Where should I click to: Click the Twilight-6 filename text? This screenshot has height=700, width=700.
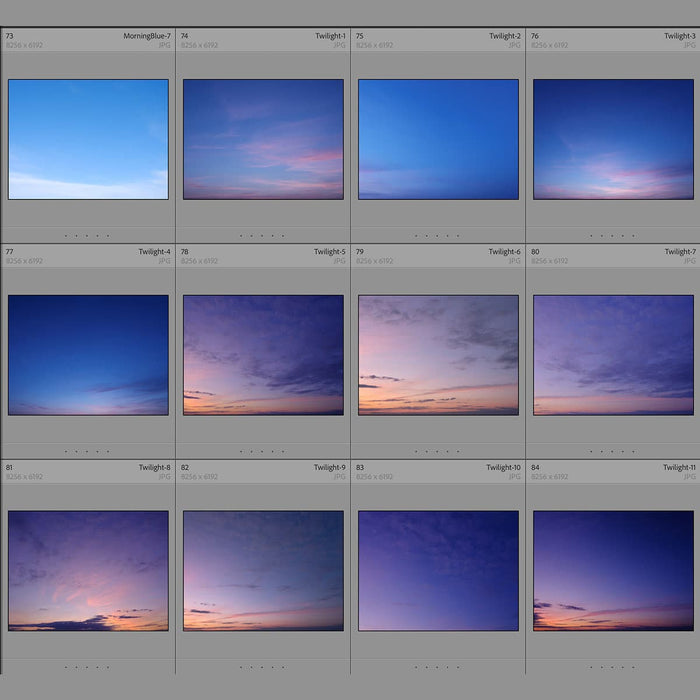(x=504, y=252)
